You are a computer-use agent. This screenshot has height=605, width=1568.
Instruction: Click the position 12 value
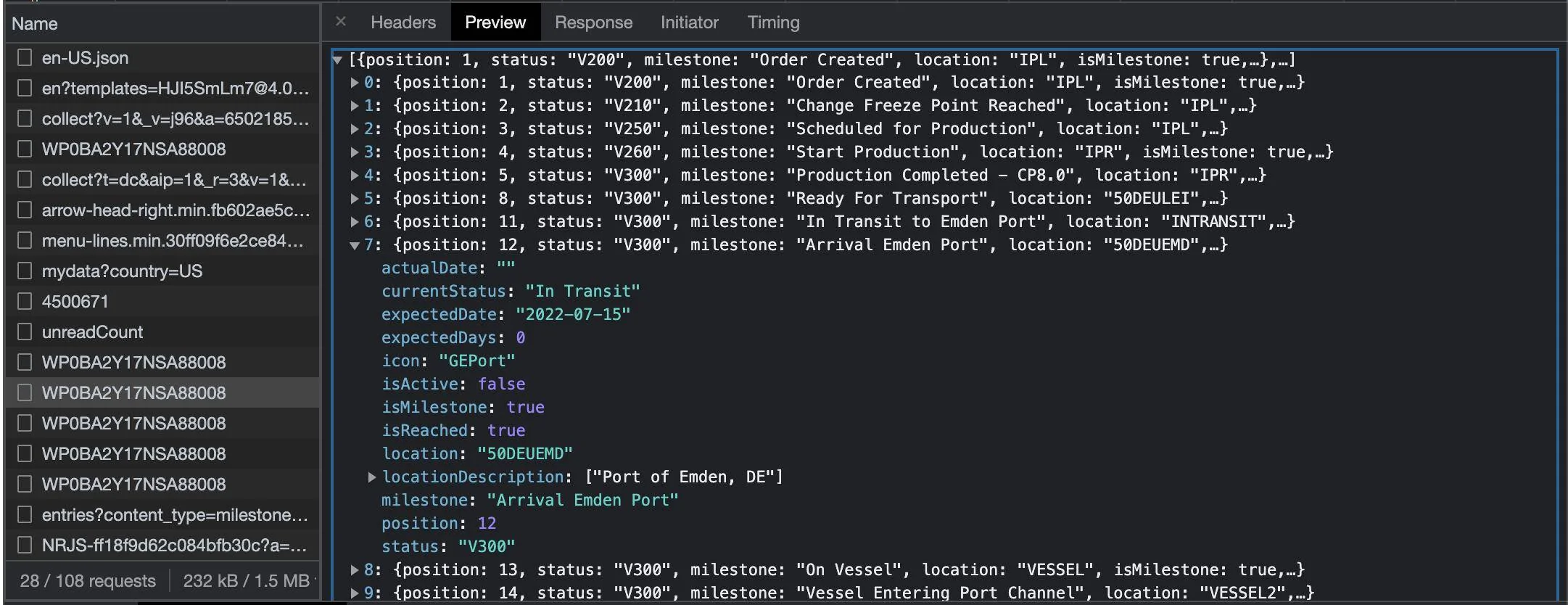pyautogui.click(x=487, y=523)
